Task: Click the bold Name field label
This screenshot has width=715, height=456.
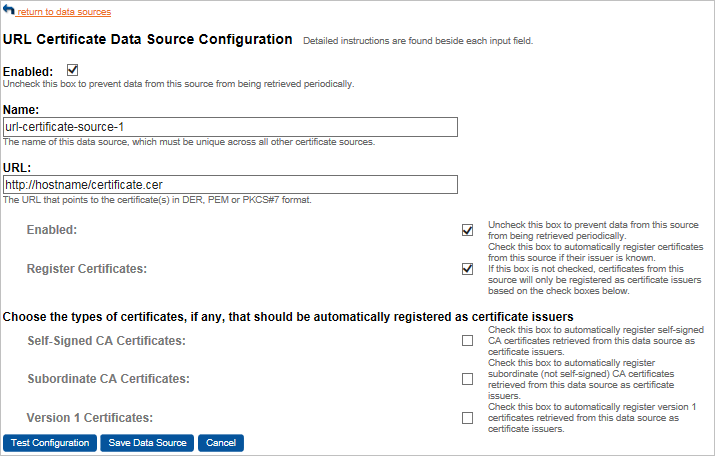Action: tap(21, 108)
